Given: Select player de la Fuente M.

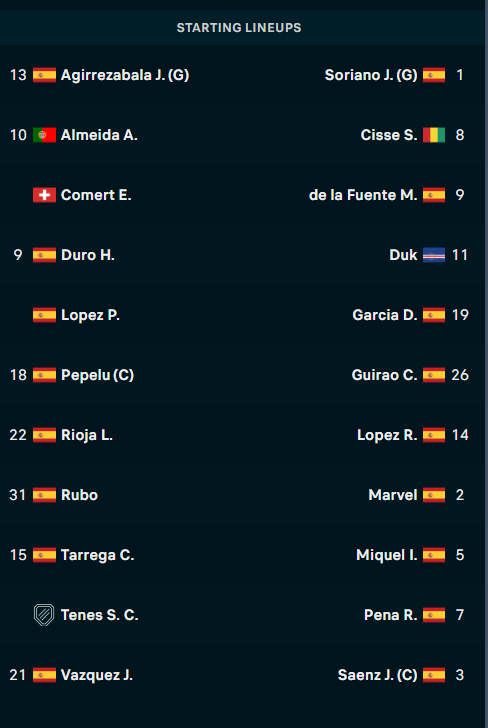Looking at the screenshot, I should pos(363,195).
